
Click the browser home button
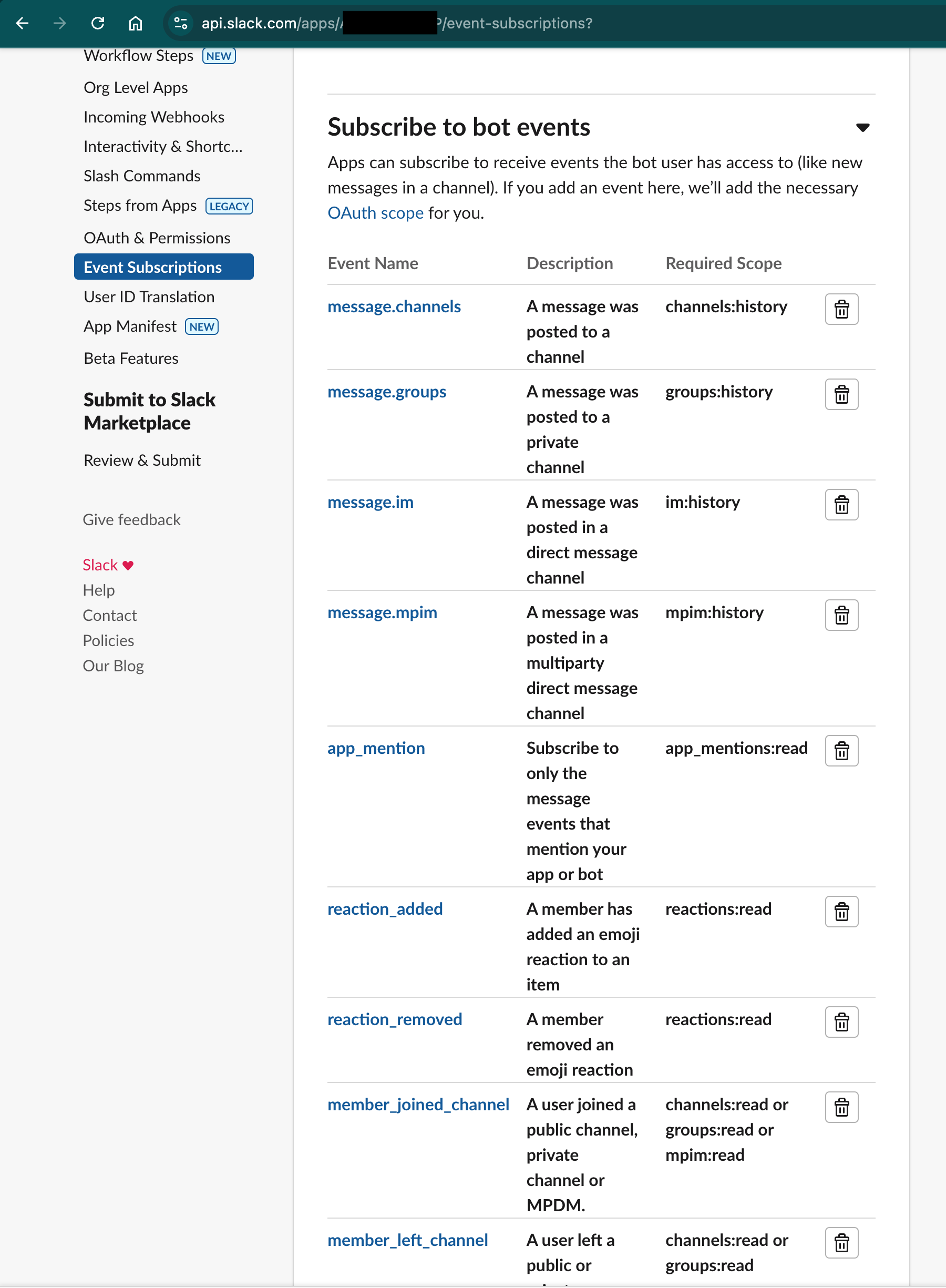(x=136, y=24)
